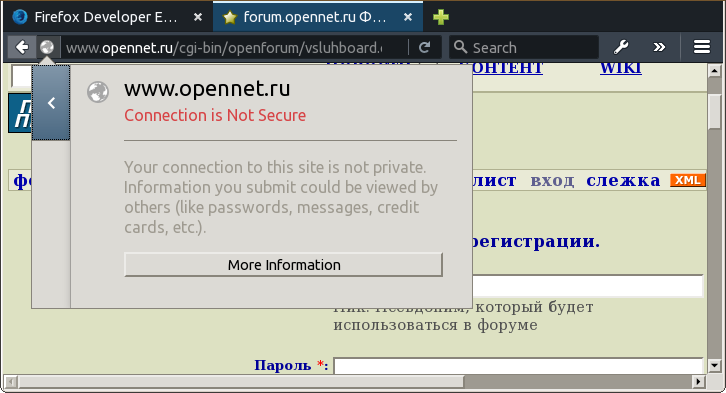Click the orange XML feed badge
The height and width of the screenshot is (393, 726).
[x=688, y=180]
